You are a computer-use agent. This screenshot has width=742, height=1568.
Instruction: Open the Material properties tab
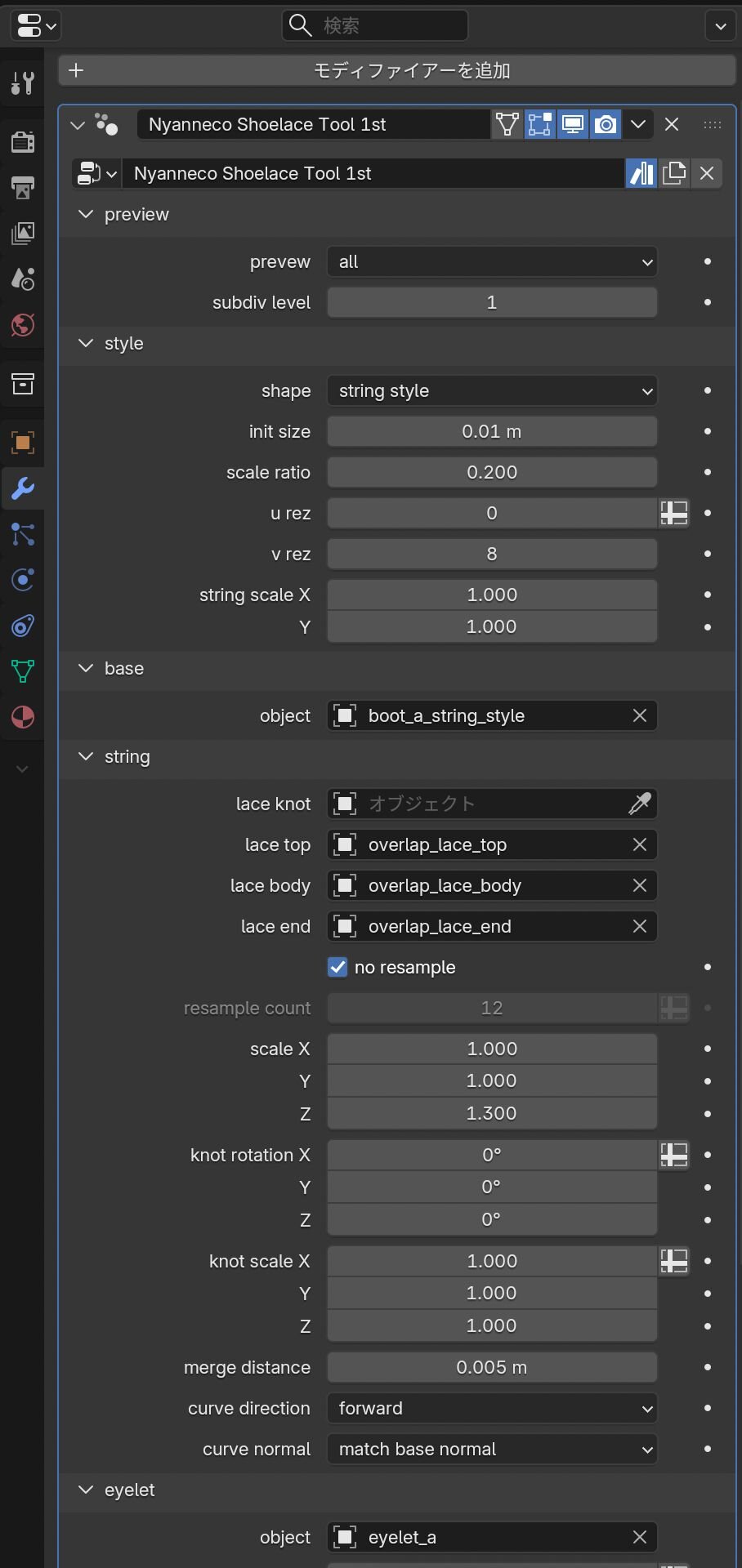click(x=22, y=717)
